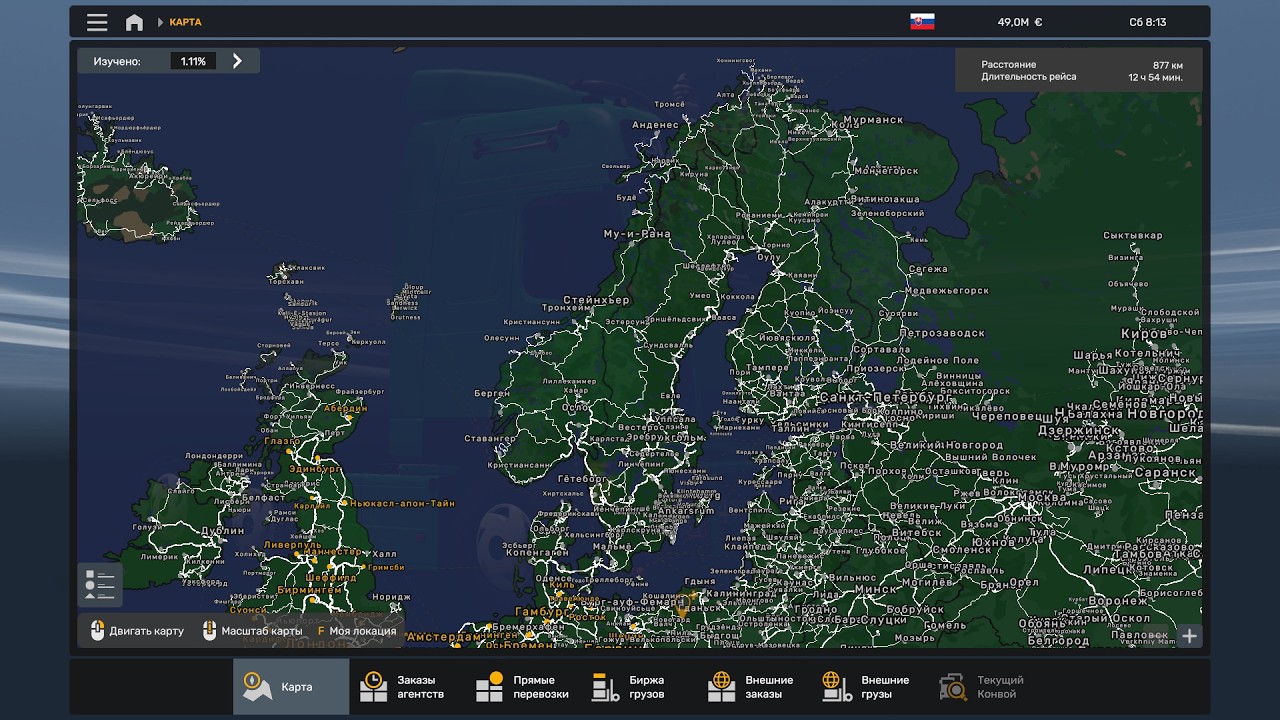The image size is (1280, 720).
Task: Select Берген on the map
Action: (x=492, y=394)
